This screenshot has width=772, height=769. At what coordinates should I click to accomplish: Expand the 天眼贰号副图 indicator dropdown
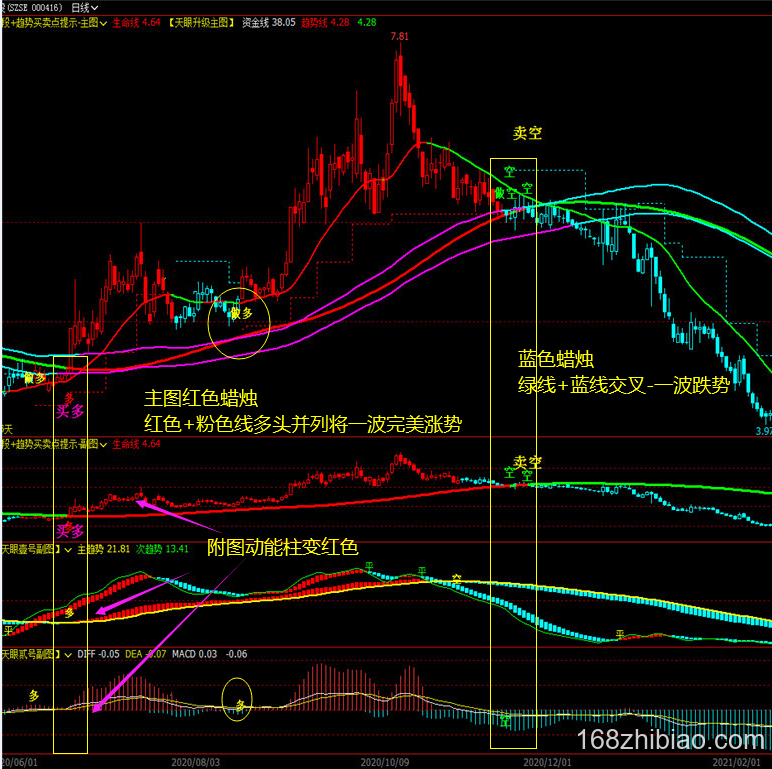(68, 654)
